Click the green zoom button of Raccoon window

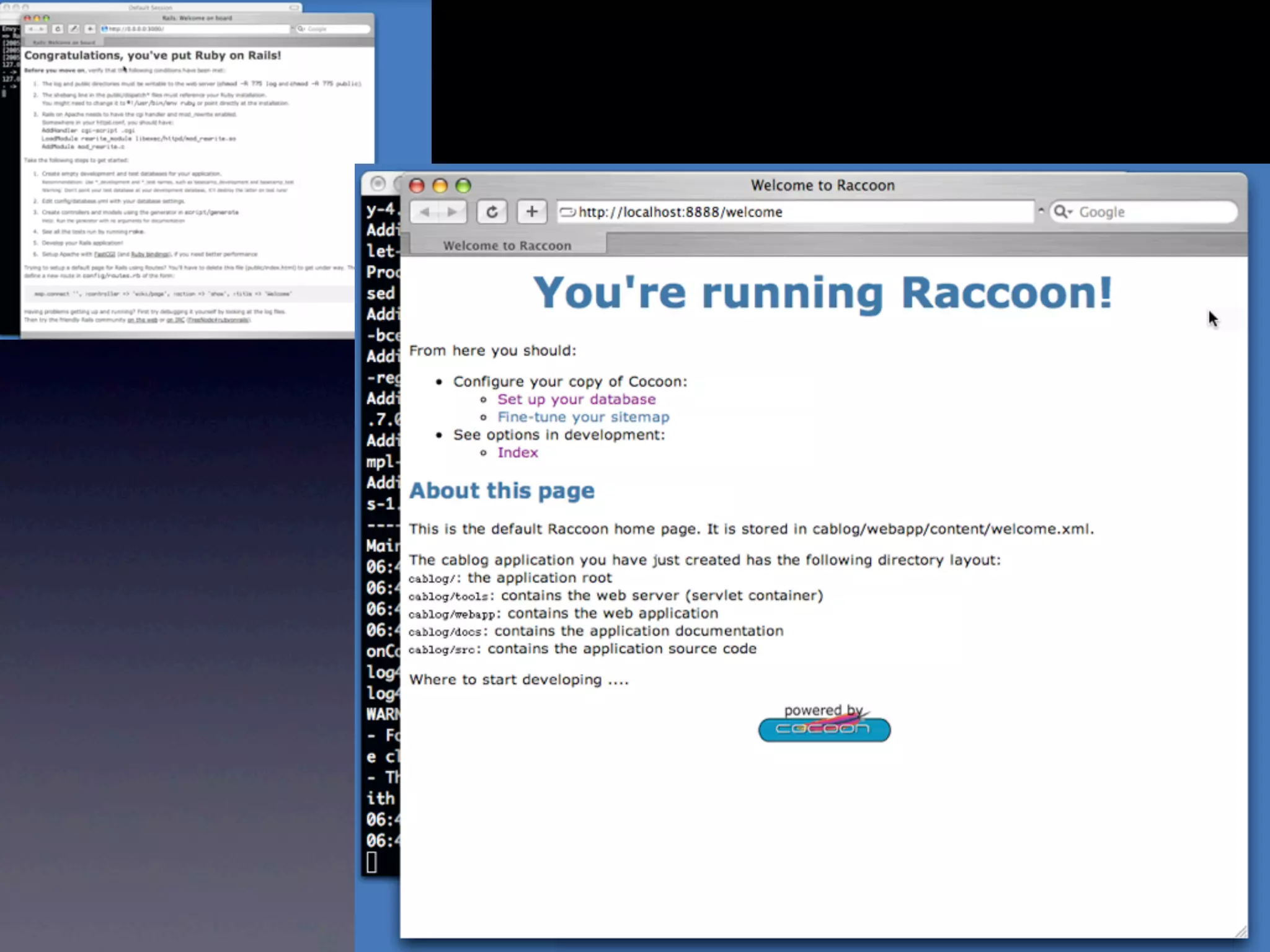pyautogui.click(x=463, y=185)
